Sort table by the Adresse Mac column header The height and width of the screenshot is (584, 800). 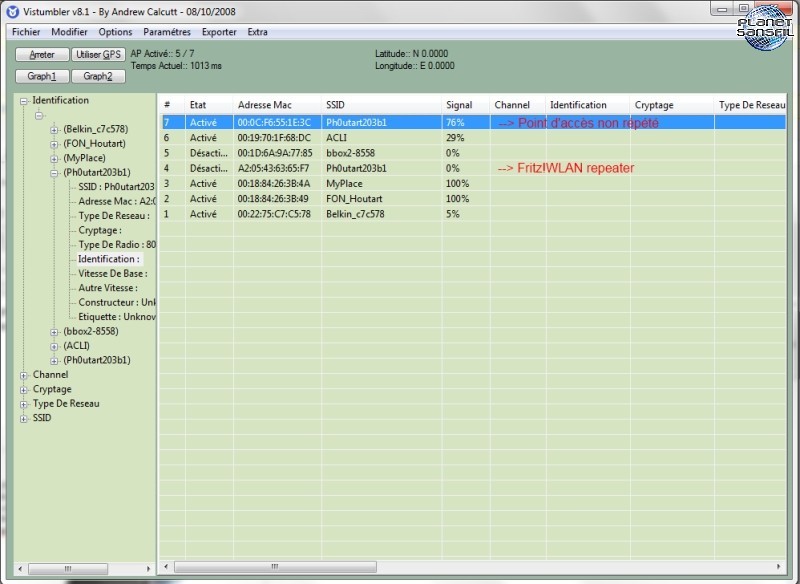click(278, 105)
